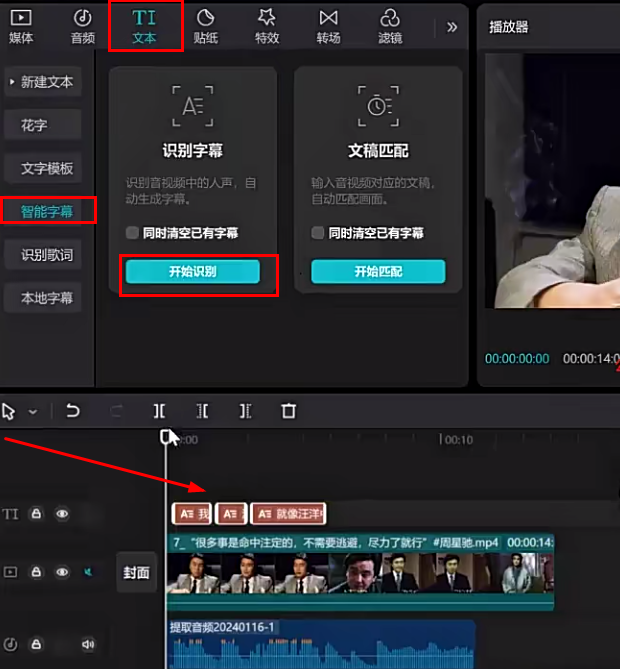This screenshot has height=669, width=620.
Task: Click the text track TI icon
Action: [x=10, y=514]
